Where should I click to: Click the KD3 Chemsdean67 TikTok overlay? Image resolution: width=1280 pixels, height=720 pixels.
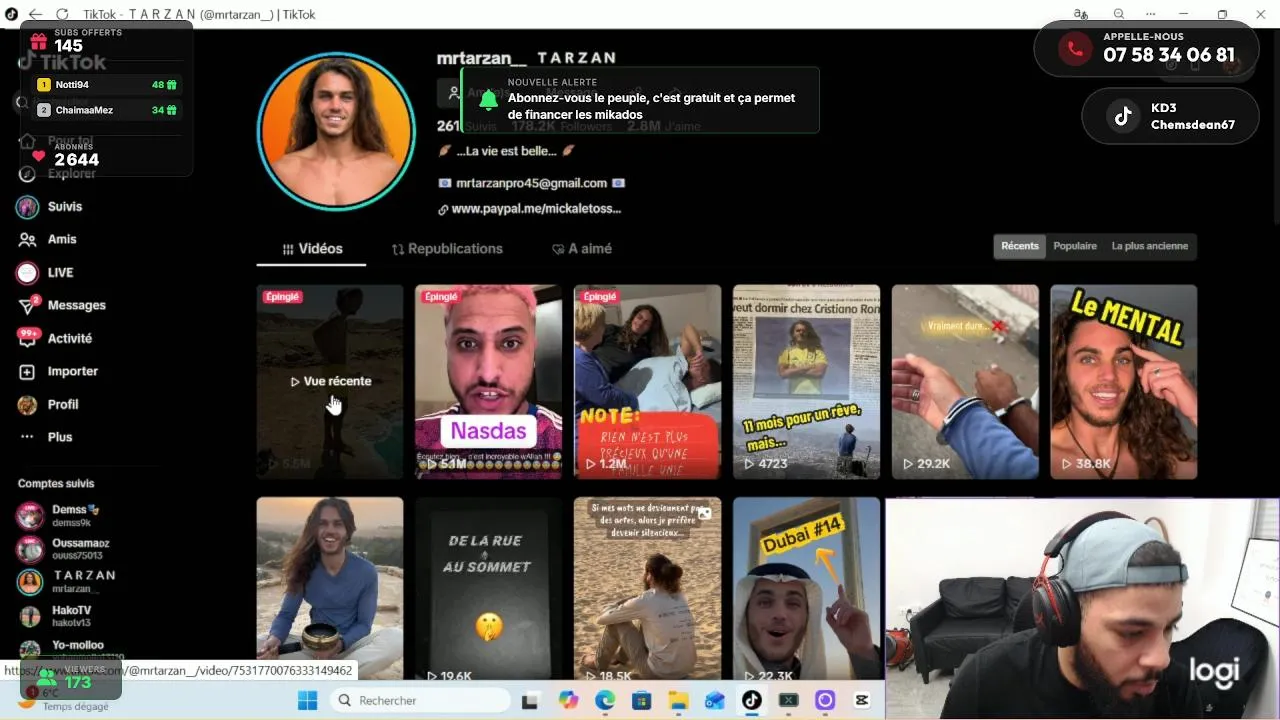tap(1170, 116)
